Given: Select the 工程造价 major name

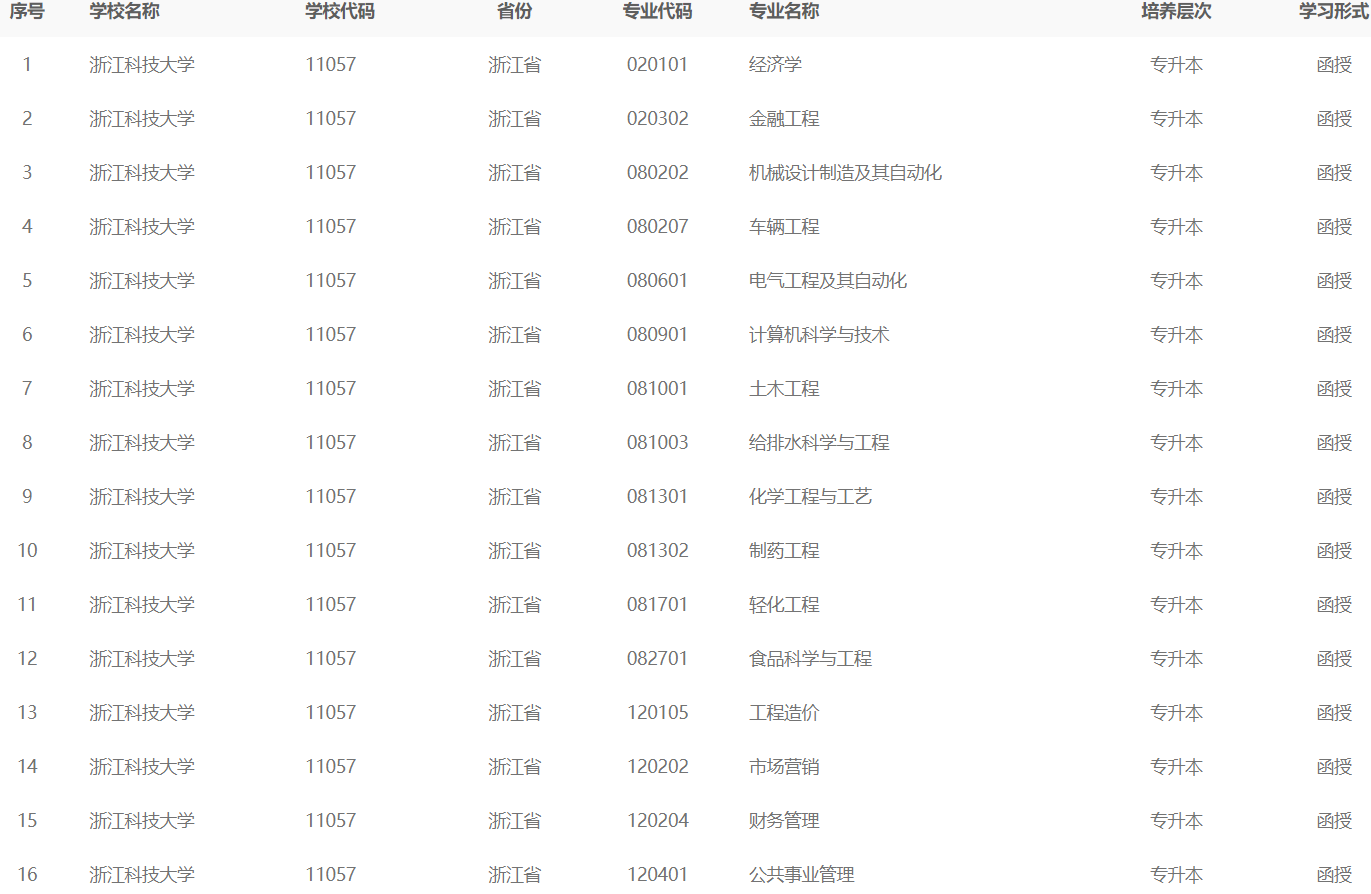Looking at the screenshot, I should click(784, 713).
